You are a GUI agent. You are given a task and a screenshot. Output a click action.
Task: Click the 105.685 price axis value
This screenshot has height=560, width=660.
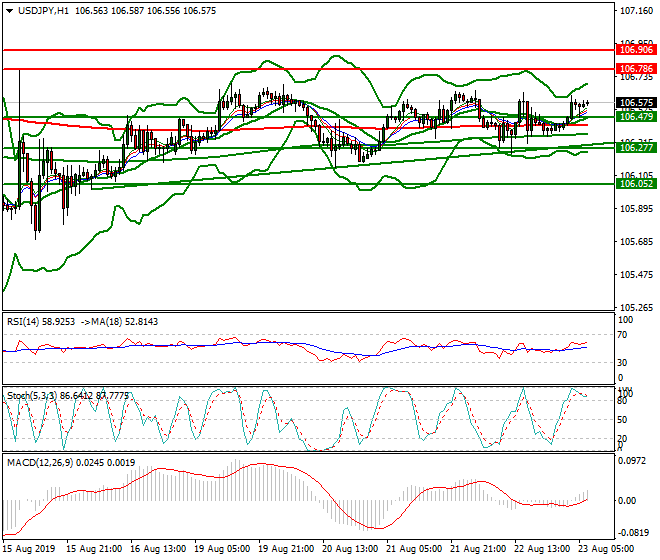(636, 242)
